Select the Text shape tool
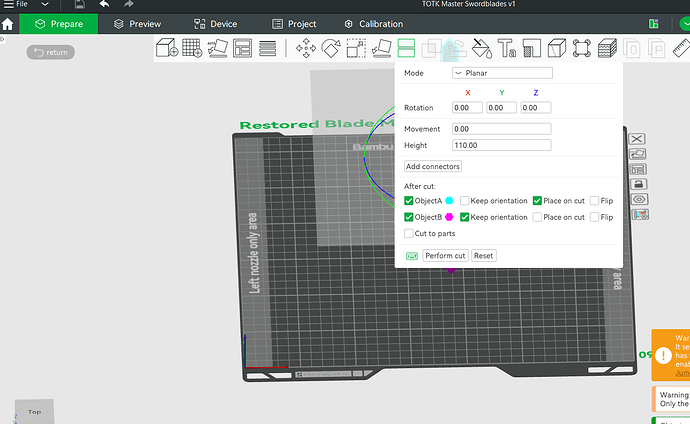 [506, 48]
